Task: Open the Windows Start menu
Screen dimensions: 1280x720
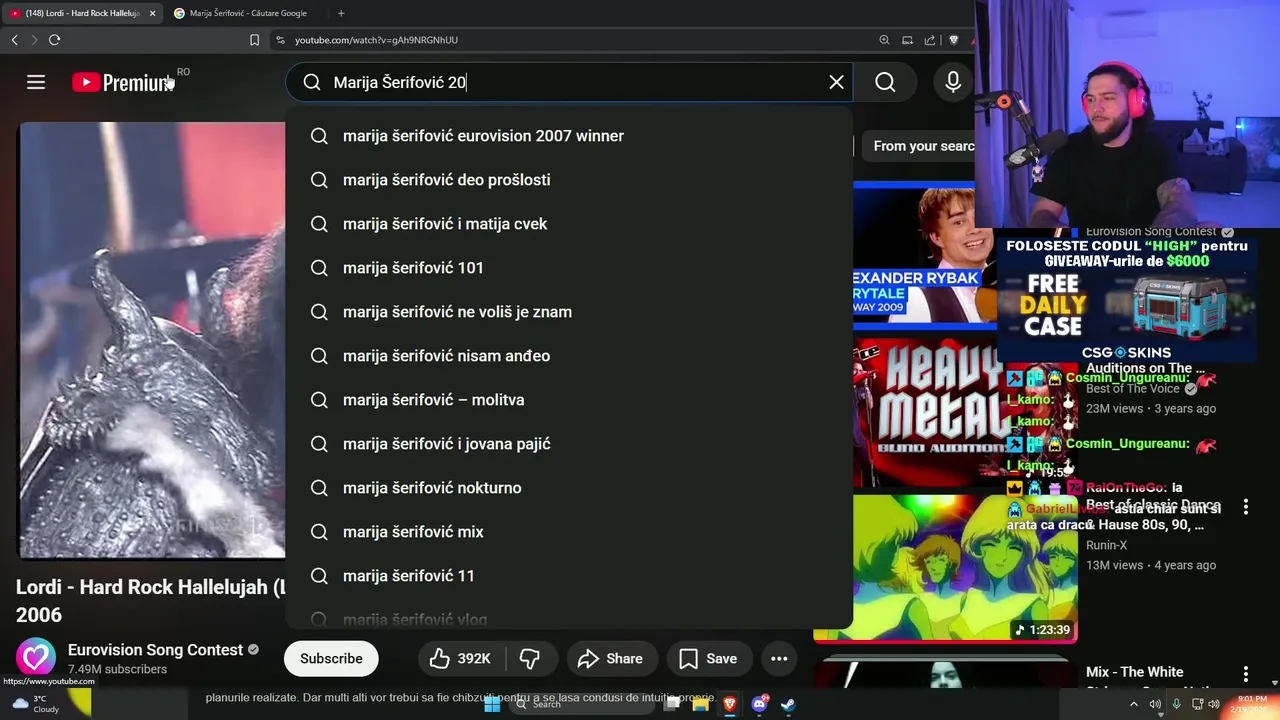Action: coord(492,704)
